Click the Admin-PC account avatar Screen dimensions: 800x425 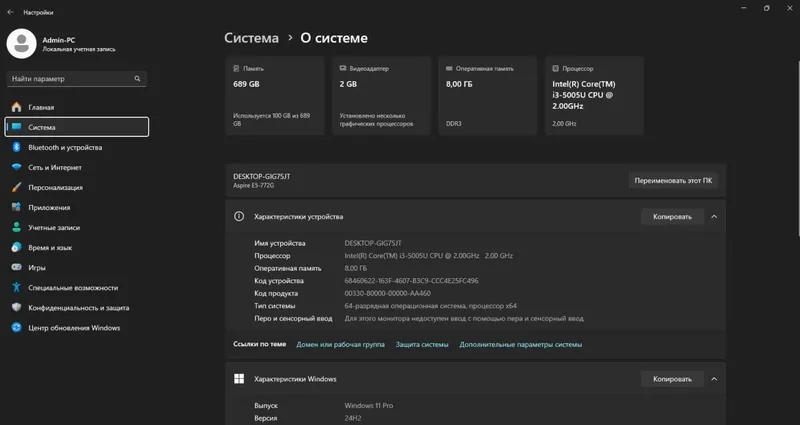click(x=21, y=44)
